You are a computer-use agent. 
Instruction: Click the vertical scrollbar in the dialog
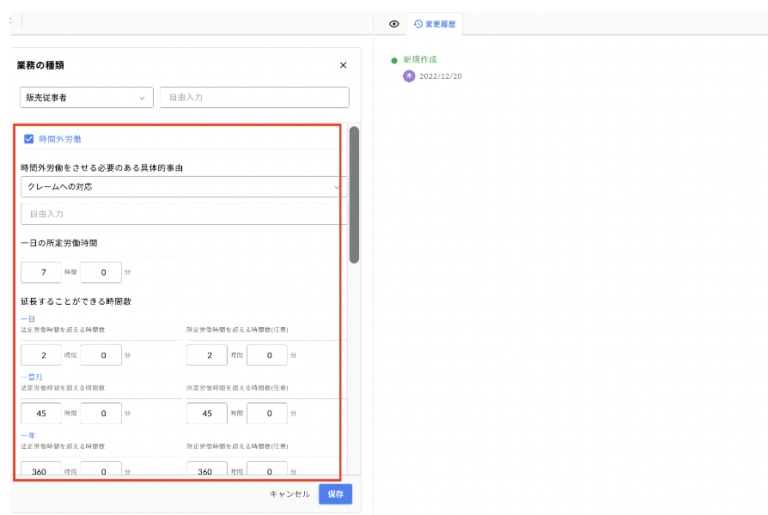tap(354, 195)
